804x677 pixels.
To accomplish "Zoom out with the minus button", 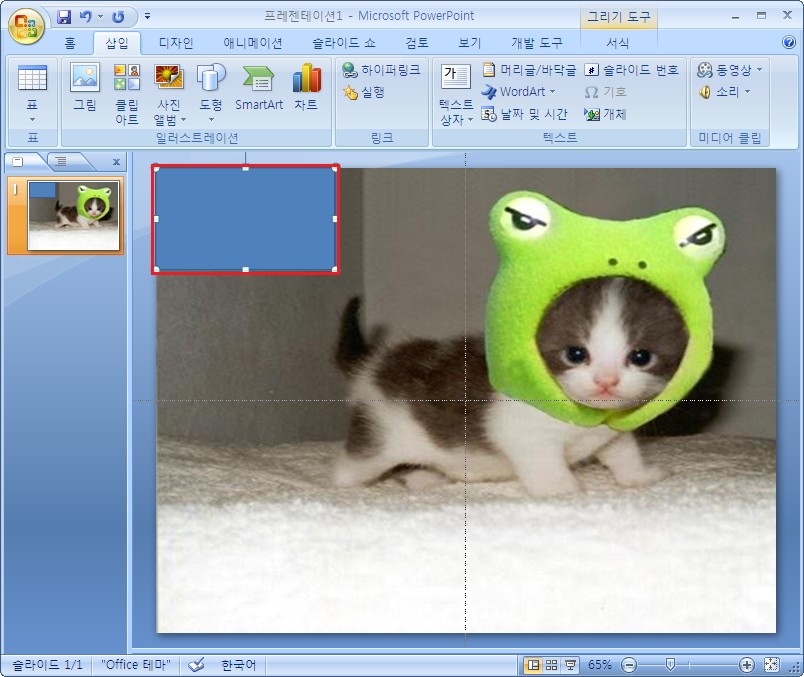I will [629, 665].
